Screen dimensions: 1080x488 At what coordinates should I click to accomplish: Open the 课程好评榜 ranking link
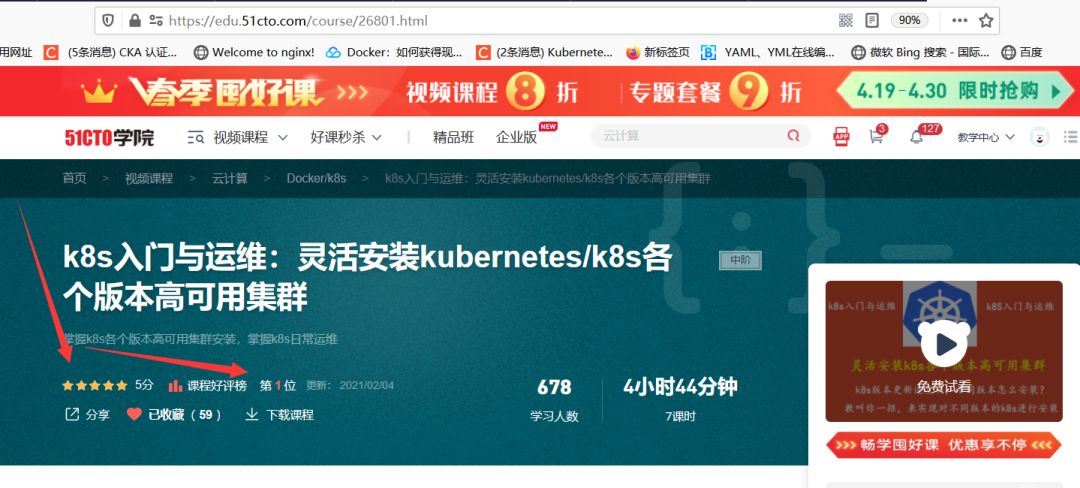[x=208, y=385]
